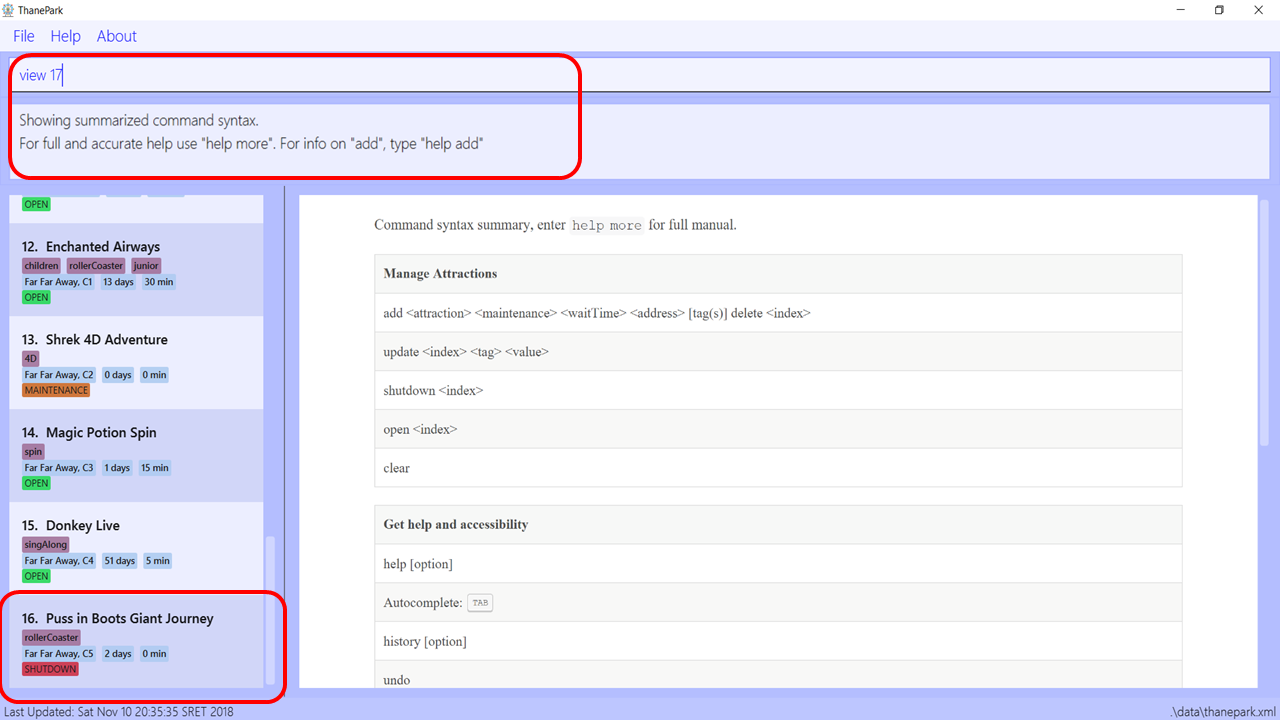Image resolution: width=1280 pixels, height=720 pixels.
Task: Click the TAB key icon beside Autocomplete
Action: coord(480,603)
